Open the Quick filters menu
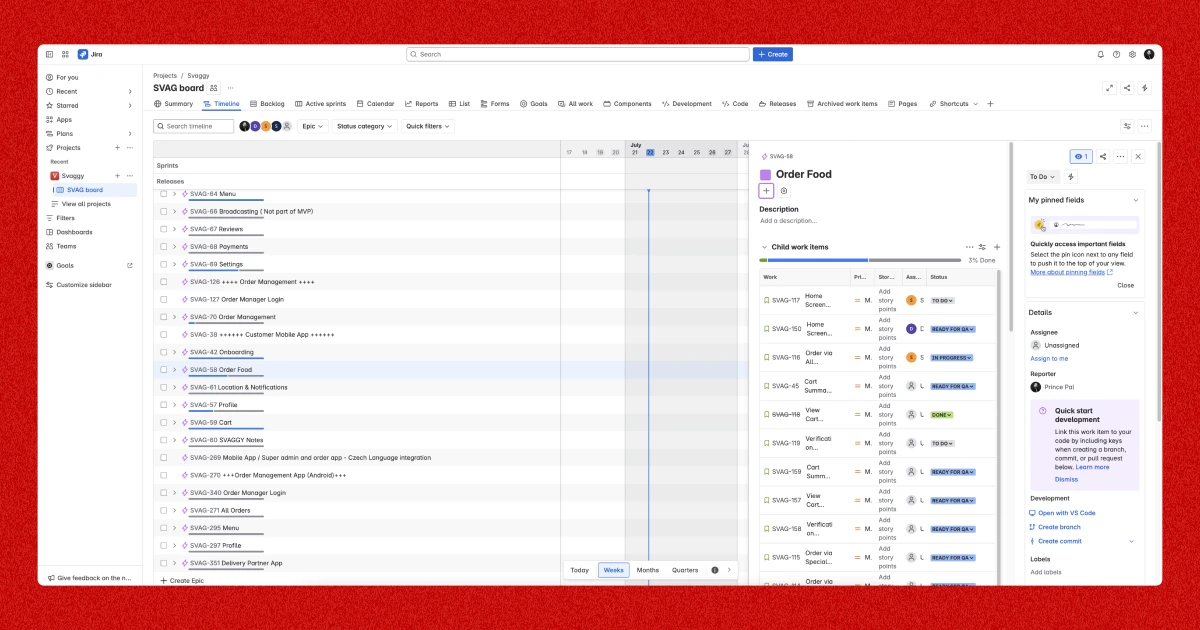The width and height of the screenshot is (1200, 630). [x=427, y=126]
